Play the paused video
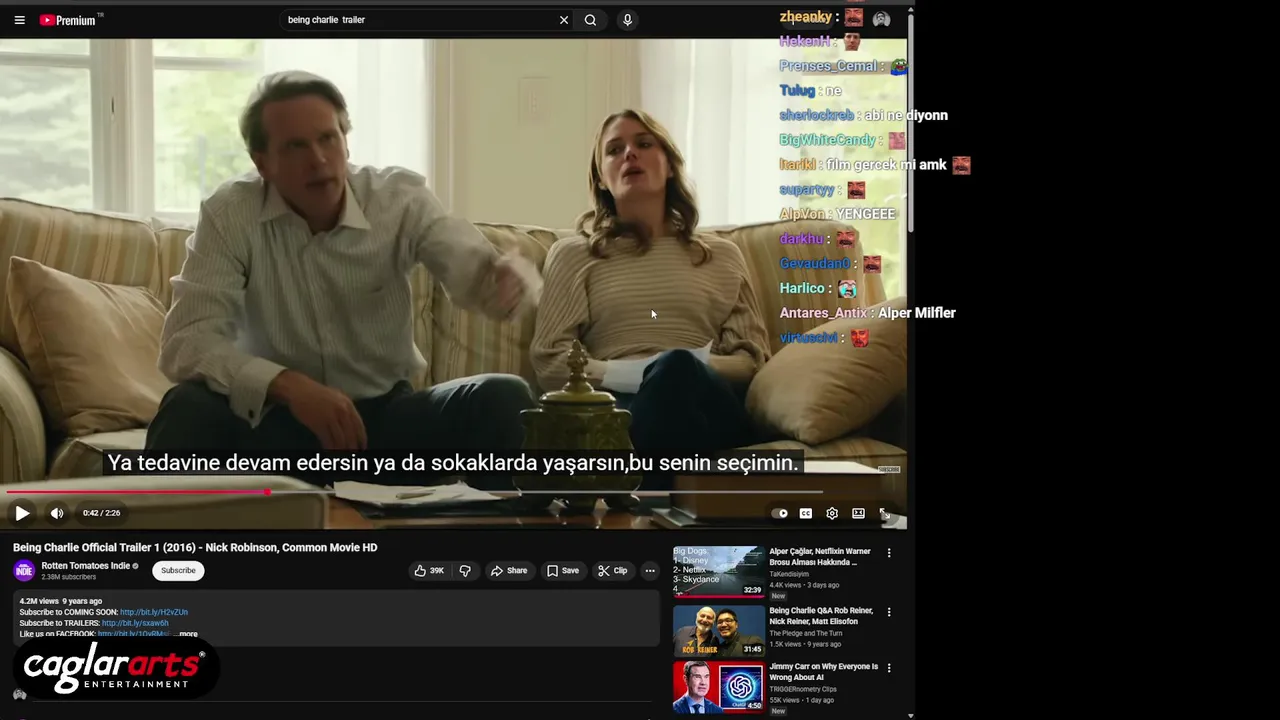This screenshot has height=720, width=1280. pyautogui.click(x=22, y=513)
